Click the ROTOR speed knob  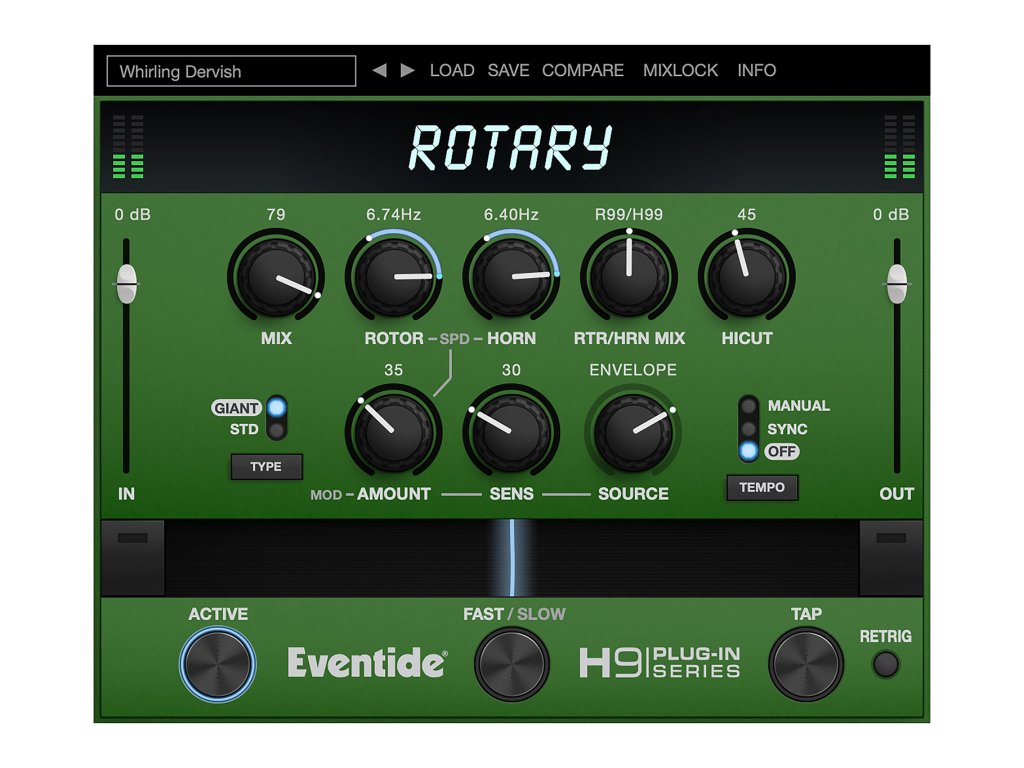click(x=394, y=276)
